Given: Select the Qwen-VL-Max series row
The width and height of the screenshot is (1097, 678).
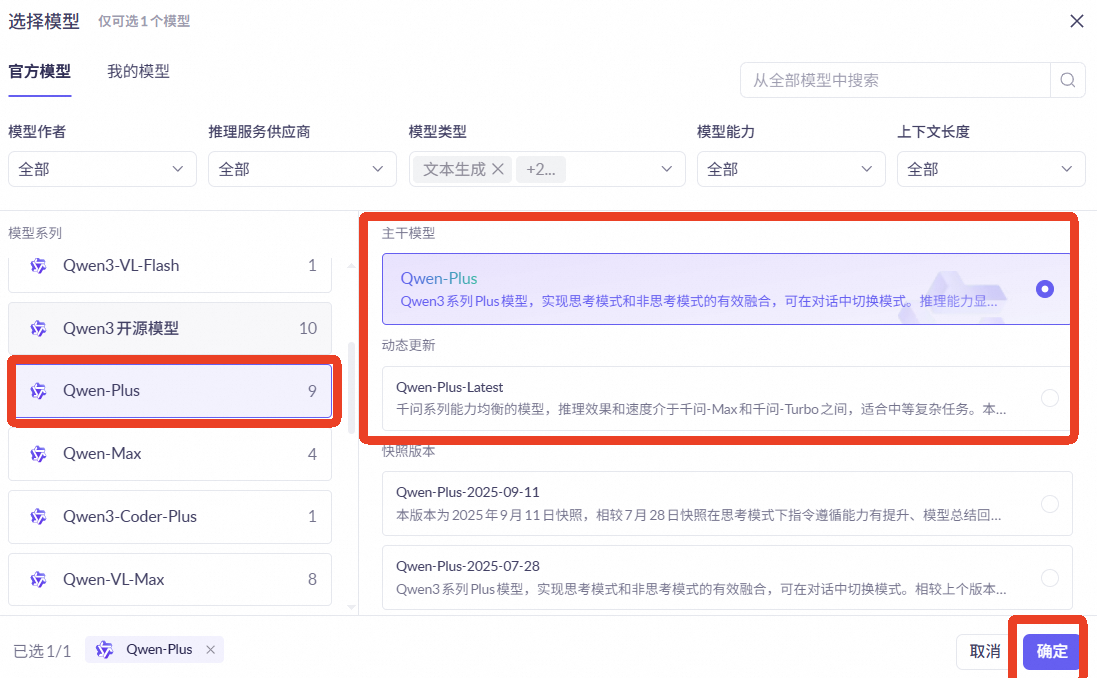Looking at the screenshot, I should (170, 579).
